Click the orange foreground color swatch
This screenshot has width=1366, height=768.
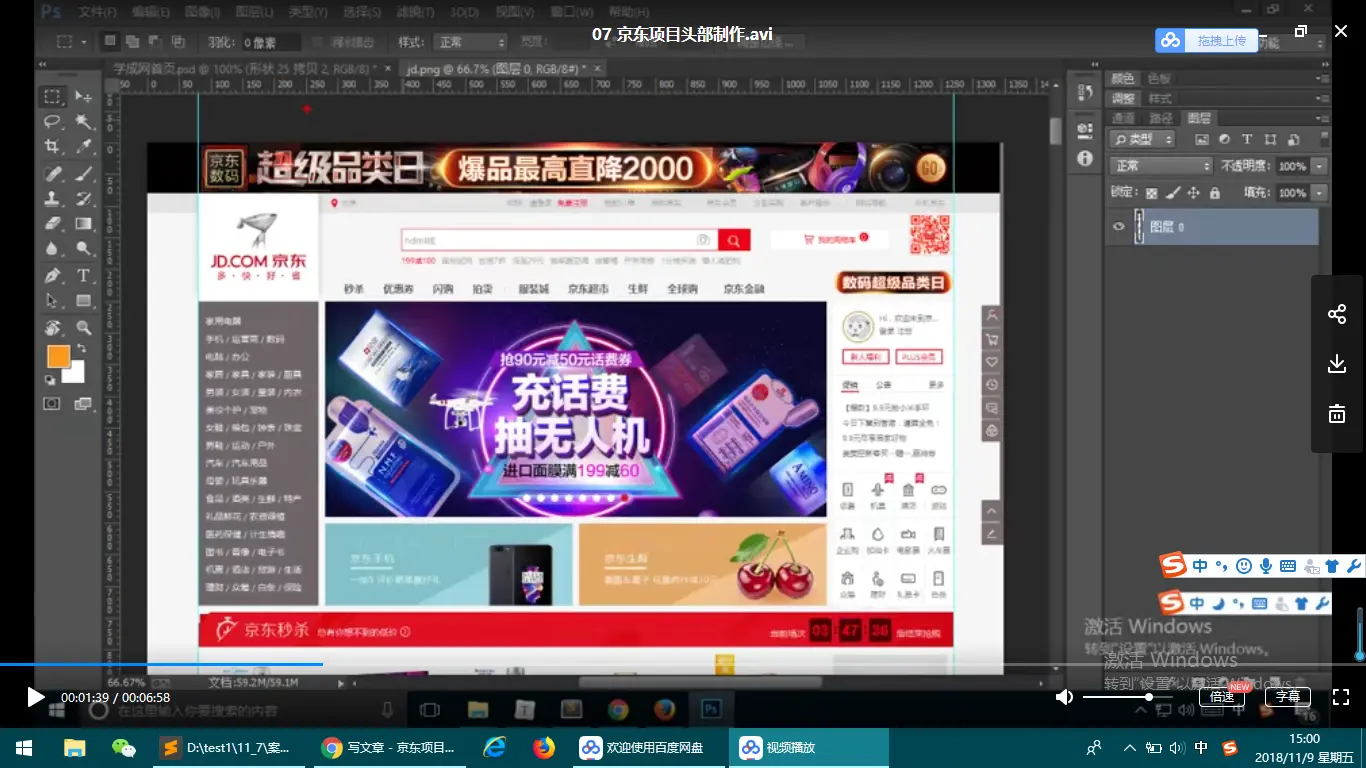(x=58, y=356)
